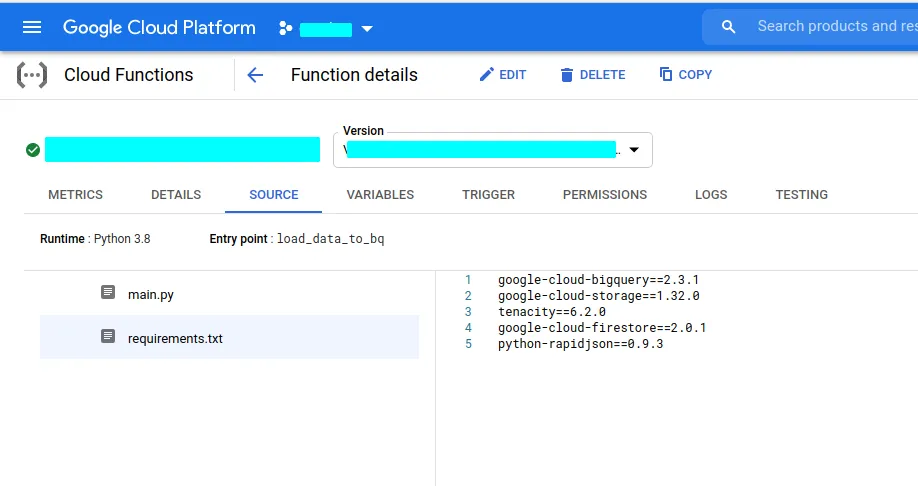Open the project selector dropdown arrow
Viewport: 918px width, 486px height.
coord(367,29)
